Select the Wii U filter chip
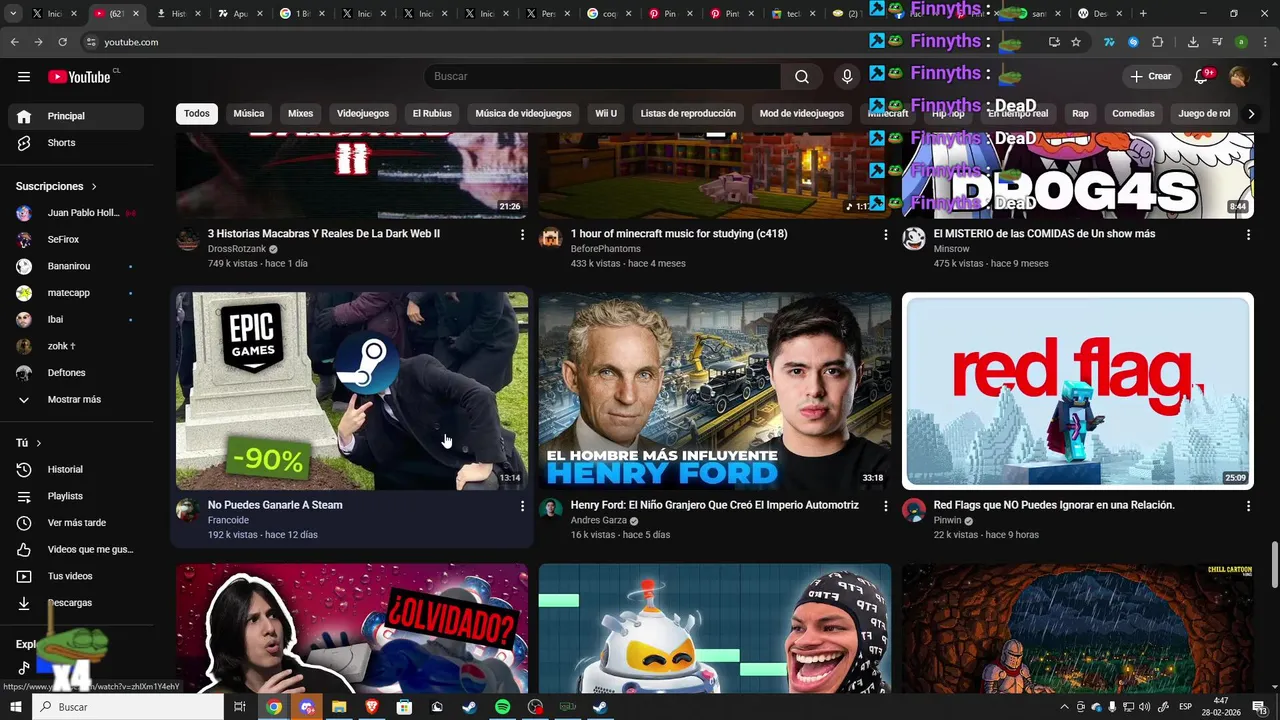Screen dimensions: 1280x720 pyautogui.click(x=606, y=114)
